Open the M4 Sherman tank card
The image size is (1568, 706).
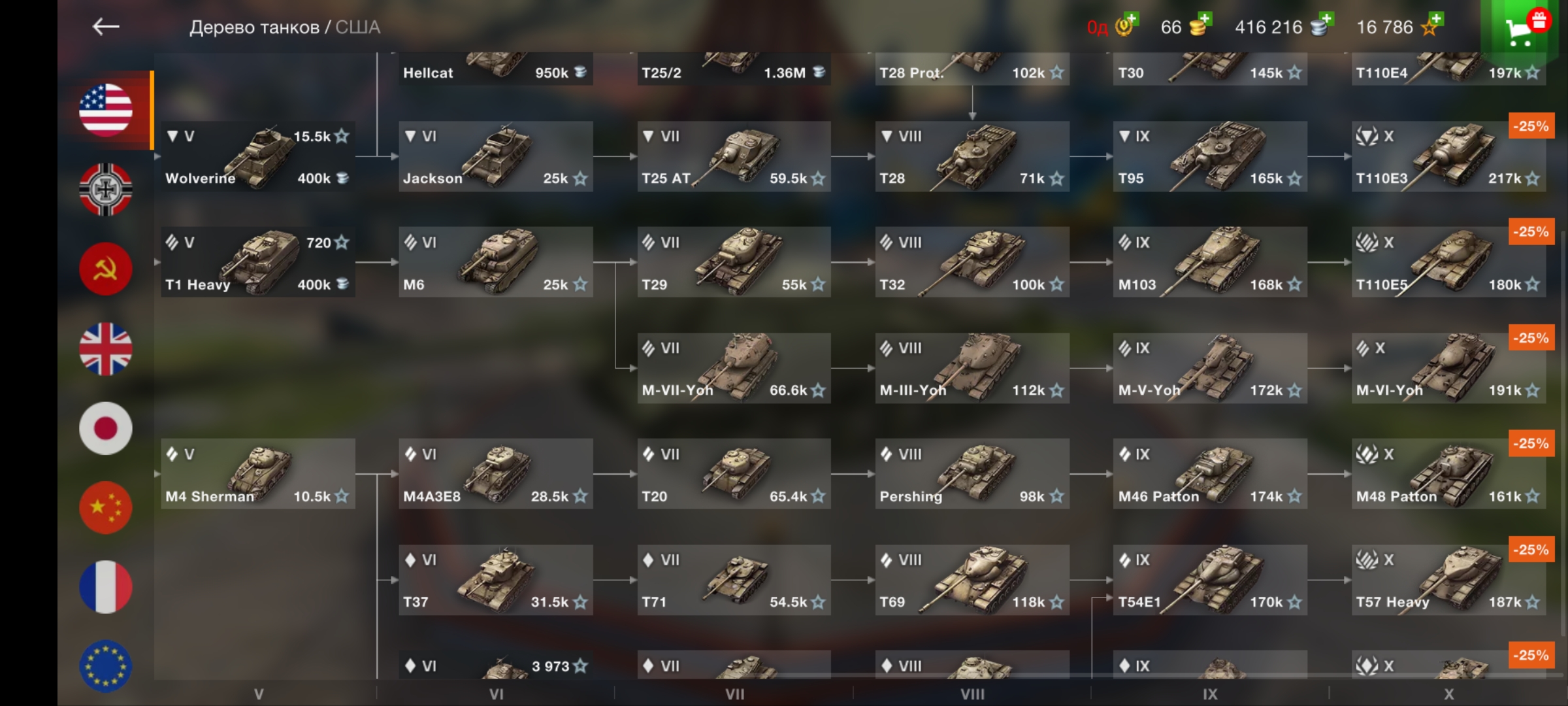pos(258,474)
